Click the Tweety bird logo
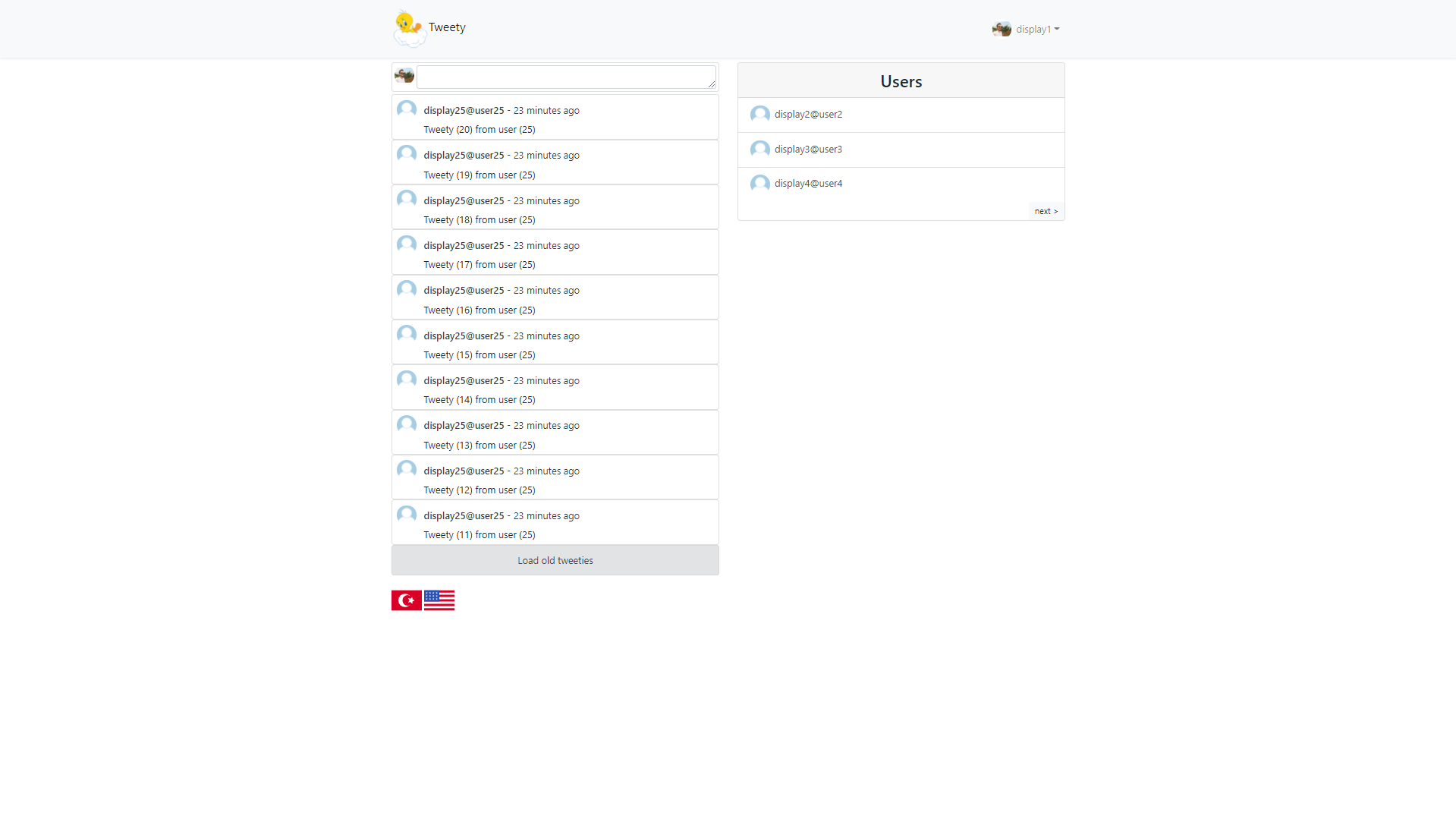Image resolution: width=1456 pixels, height=819 pixels. click(409, 28)
